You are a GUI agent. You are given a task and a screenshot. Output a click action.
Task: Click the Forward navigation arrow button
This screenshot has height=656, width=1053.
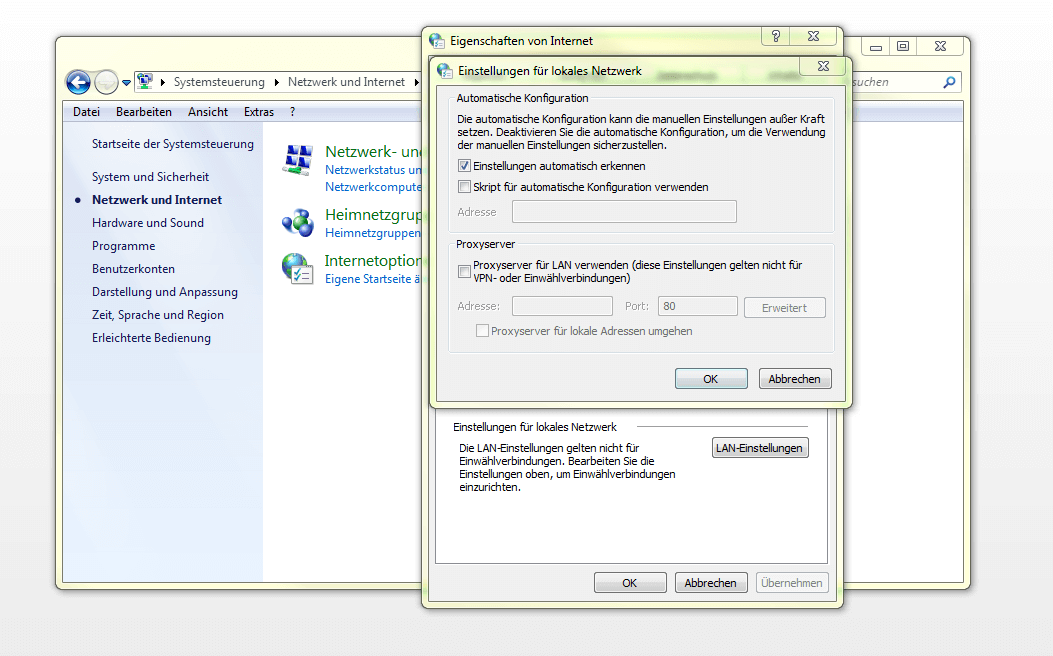click(106, 82)
